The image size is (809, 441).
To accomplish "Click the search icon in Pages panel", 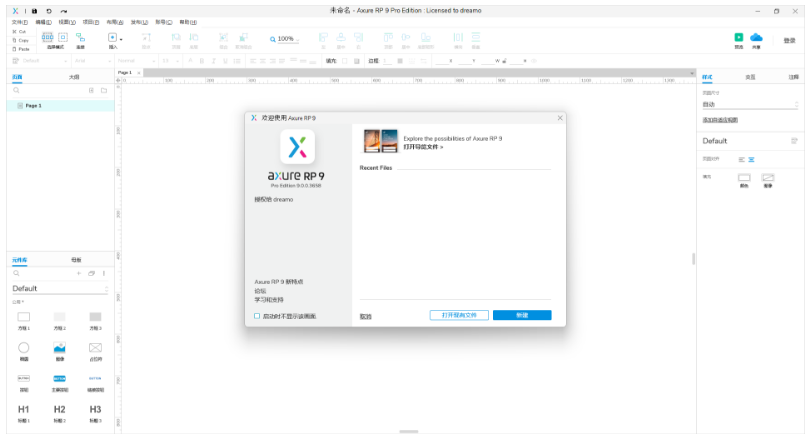I will 17,90.
